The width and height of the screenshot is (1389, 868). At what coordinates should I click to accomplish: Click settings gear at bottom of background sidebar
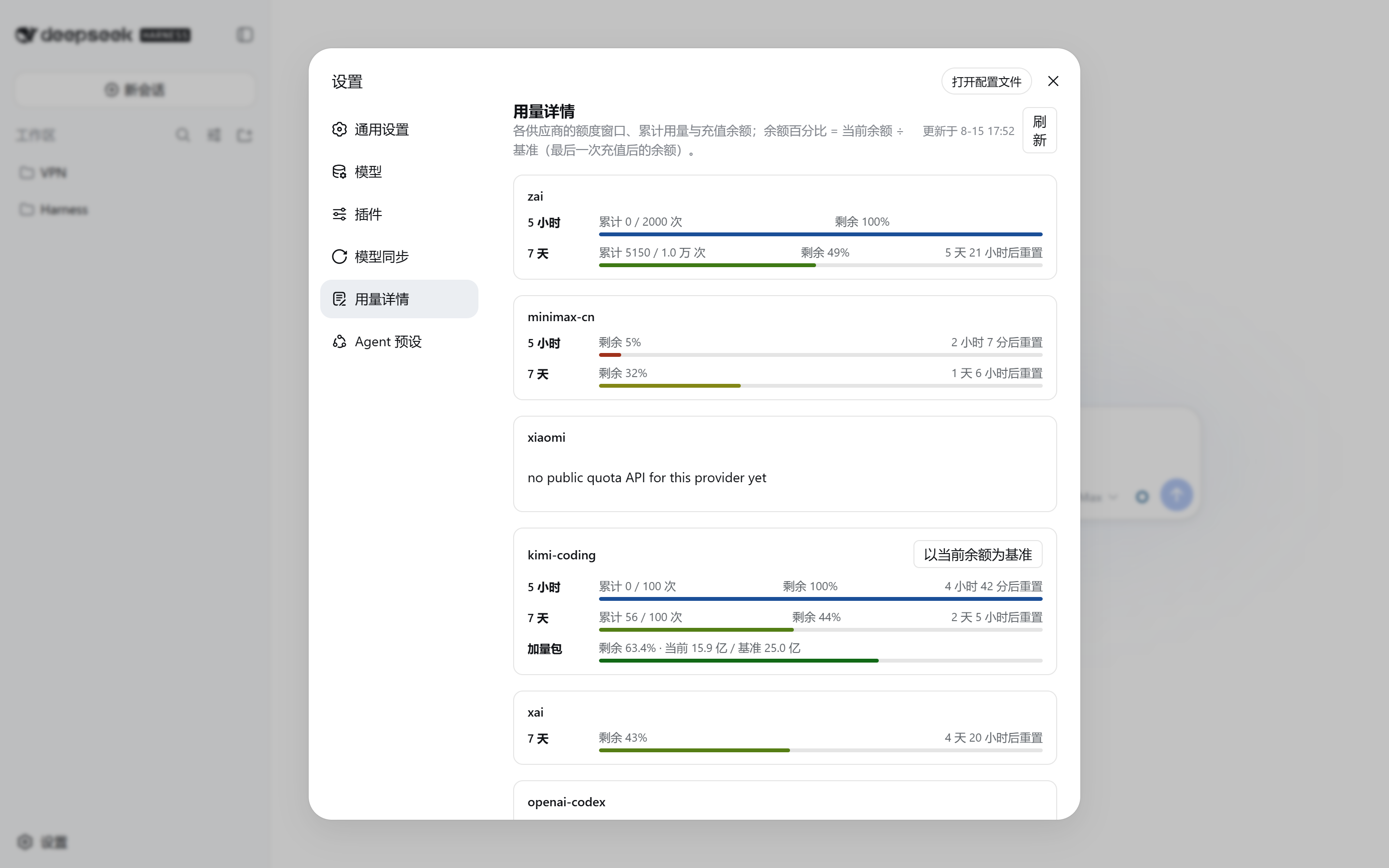click(x=25, y=842)
